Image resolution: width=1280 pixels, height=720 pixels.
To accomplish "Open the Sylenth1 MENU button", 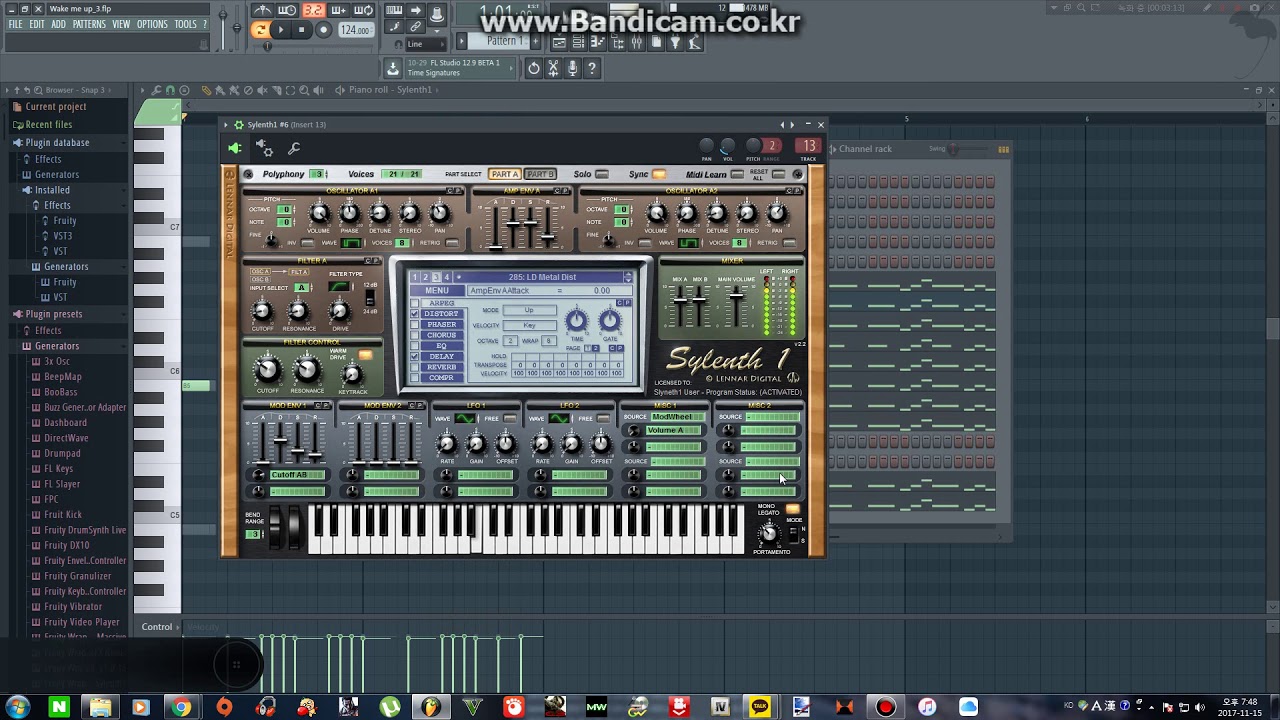I will [x=437, y=291].
